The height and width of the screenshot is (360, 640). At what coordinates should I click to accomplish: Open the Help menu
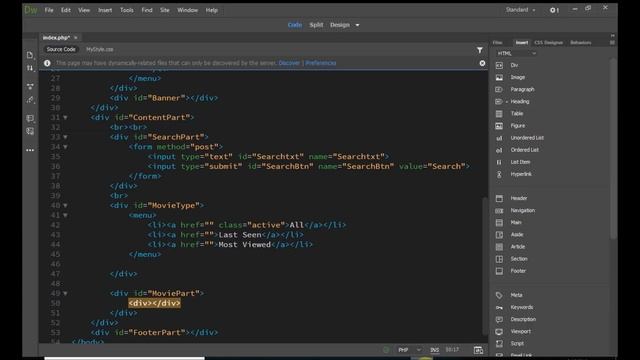pos(211,10)
